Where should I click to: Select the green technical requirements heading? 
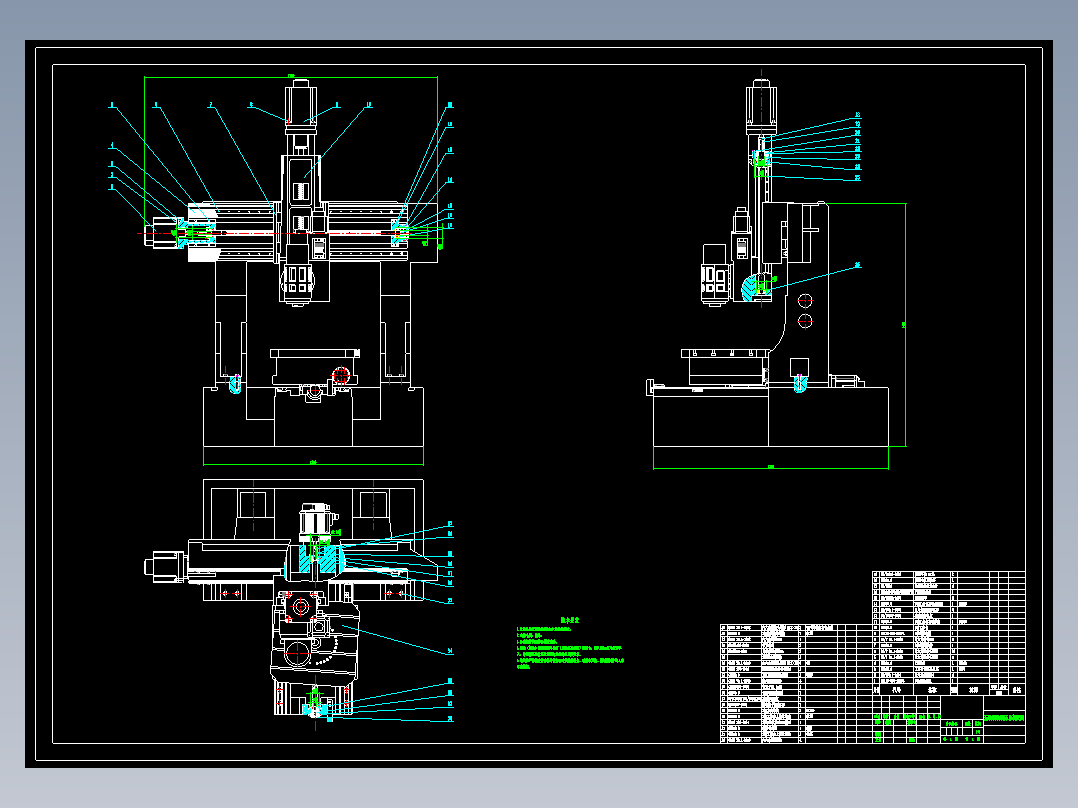click(570, 620)
